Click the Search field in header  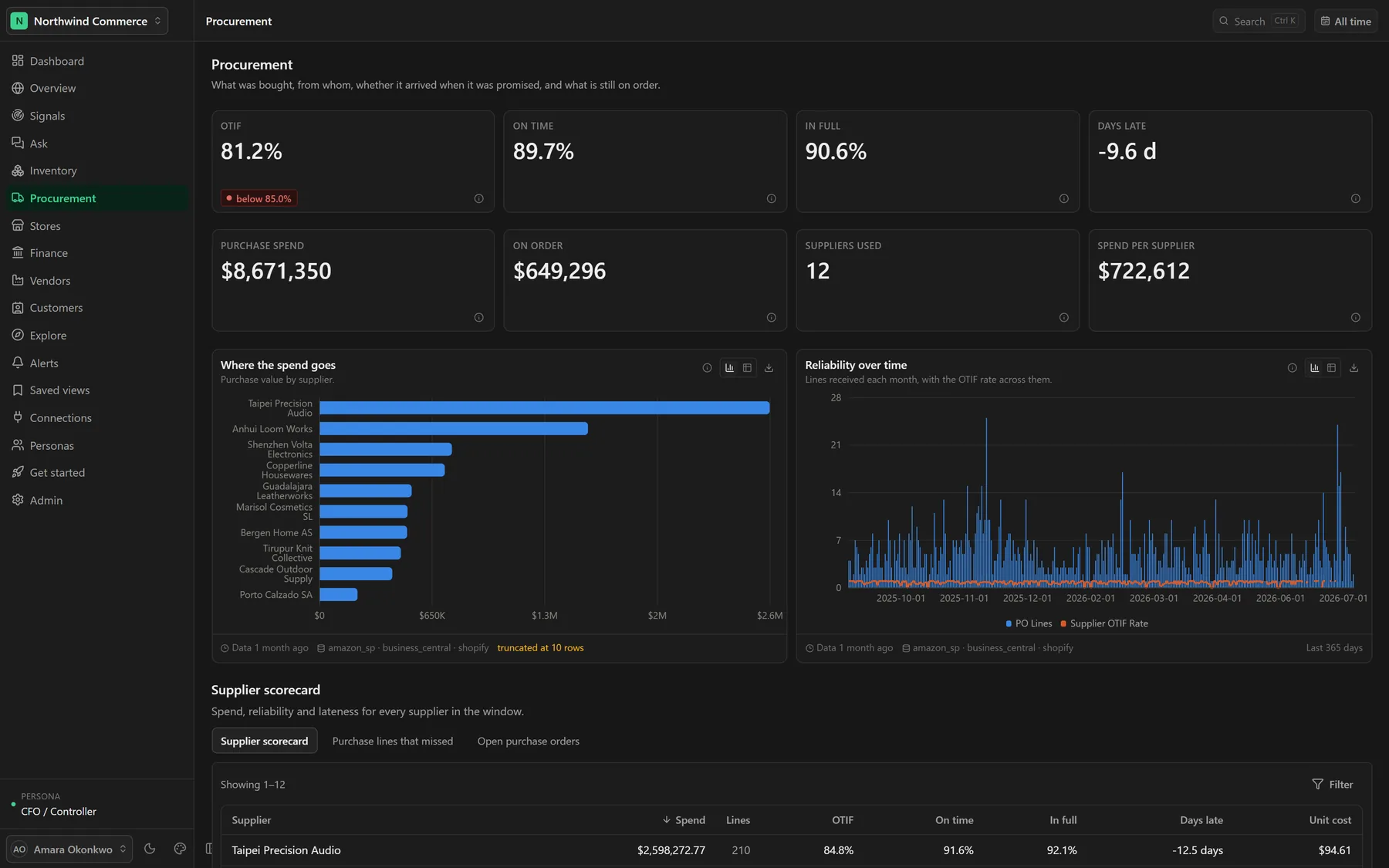(1259, 22)
